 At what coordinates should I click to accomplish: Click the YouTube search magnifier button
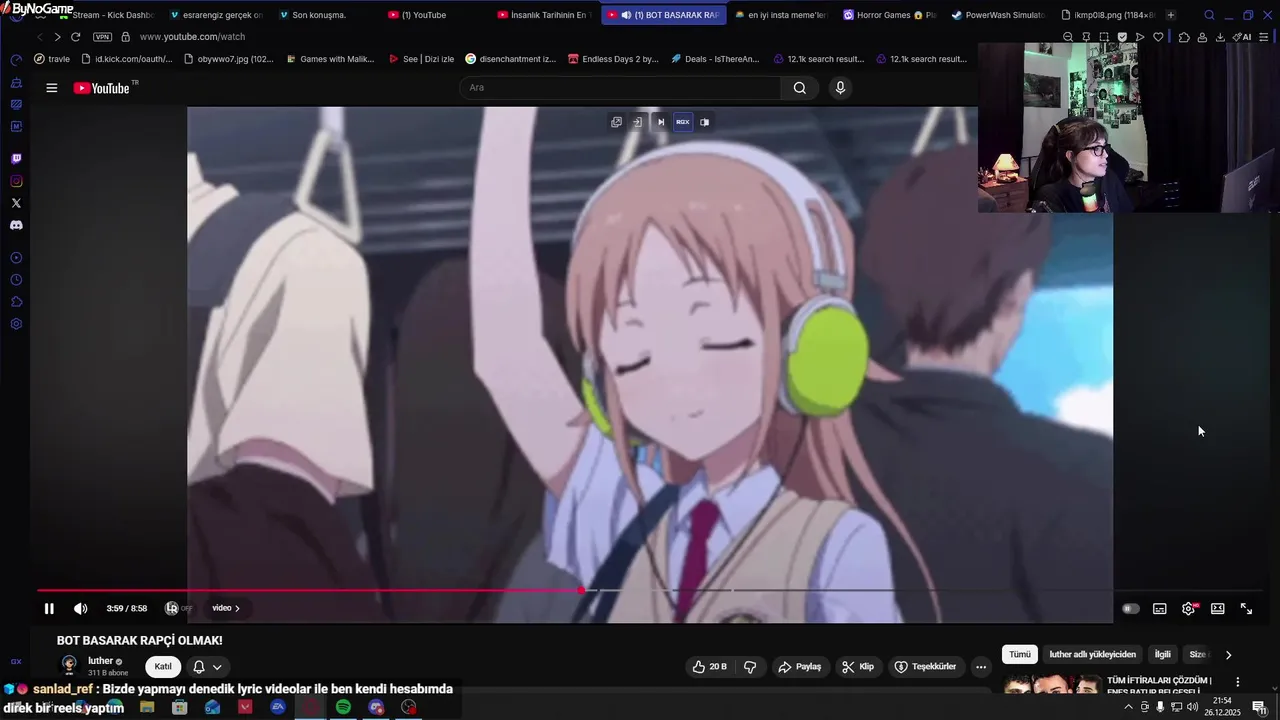(800, 88)
